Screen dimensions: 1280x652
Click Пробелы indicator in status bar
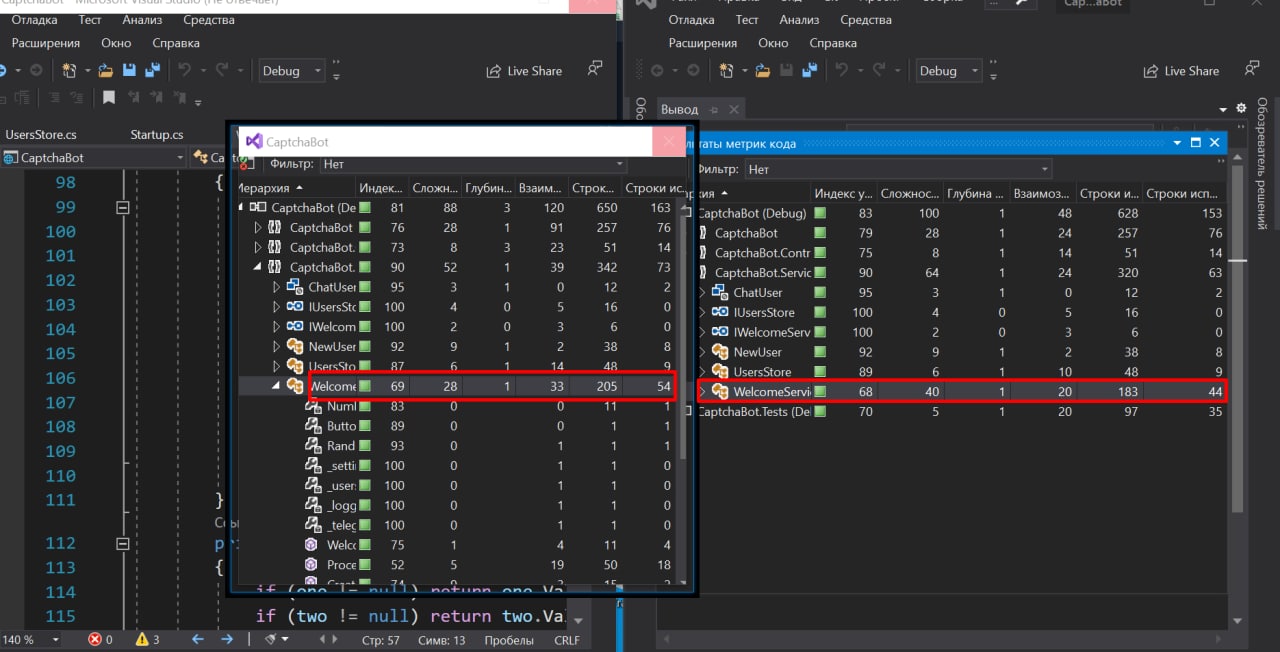click(x=509, y=640)
